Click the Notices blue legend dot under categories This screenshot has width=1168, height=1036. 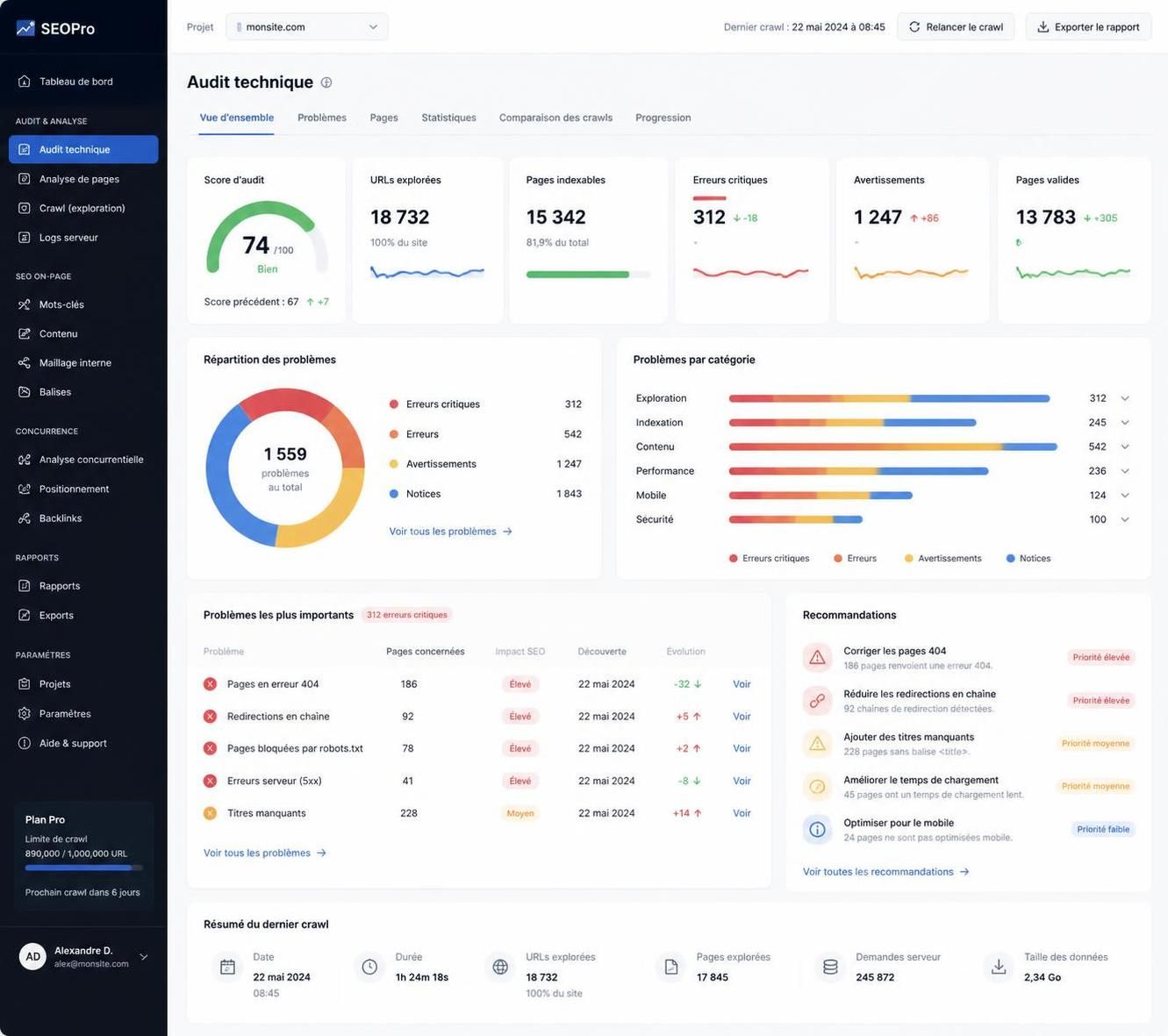pos(1011,559)
